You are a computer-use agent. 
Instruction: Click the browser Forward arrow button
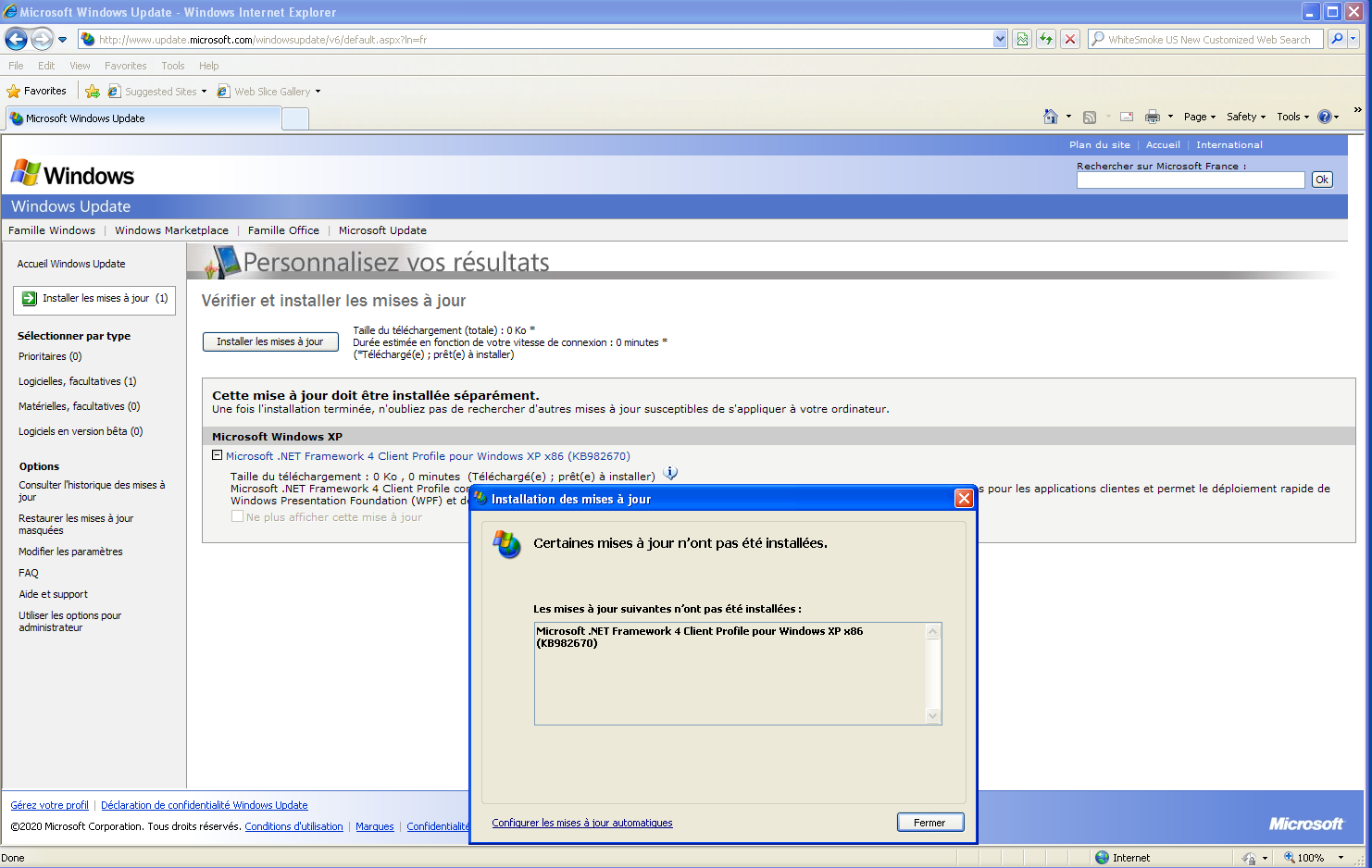(x=42, y=39)
